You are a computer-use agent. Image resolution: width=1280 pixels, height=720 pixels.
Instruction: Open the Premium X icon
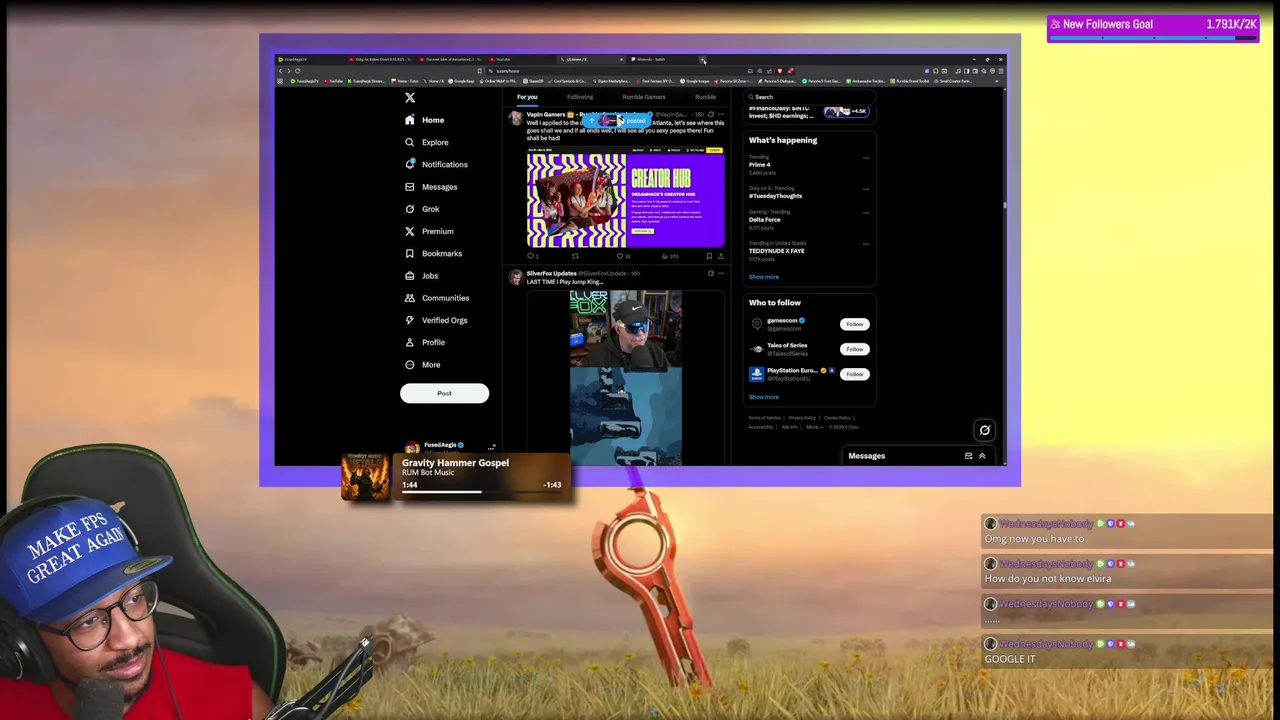click(x=410, y=231)
